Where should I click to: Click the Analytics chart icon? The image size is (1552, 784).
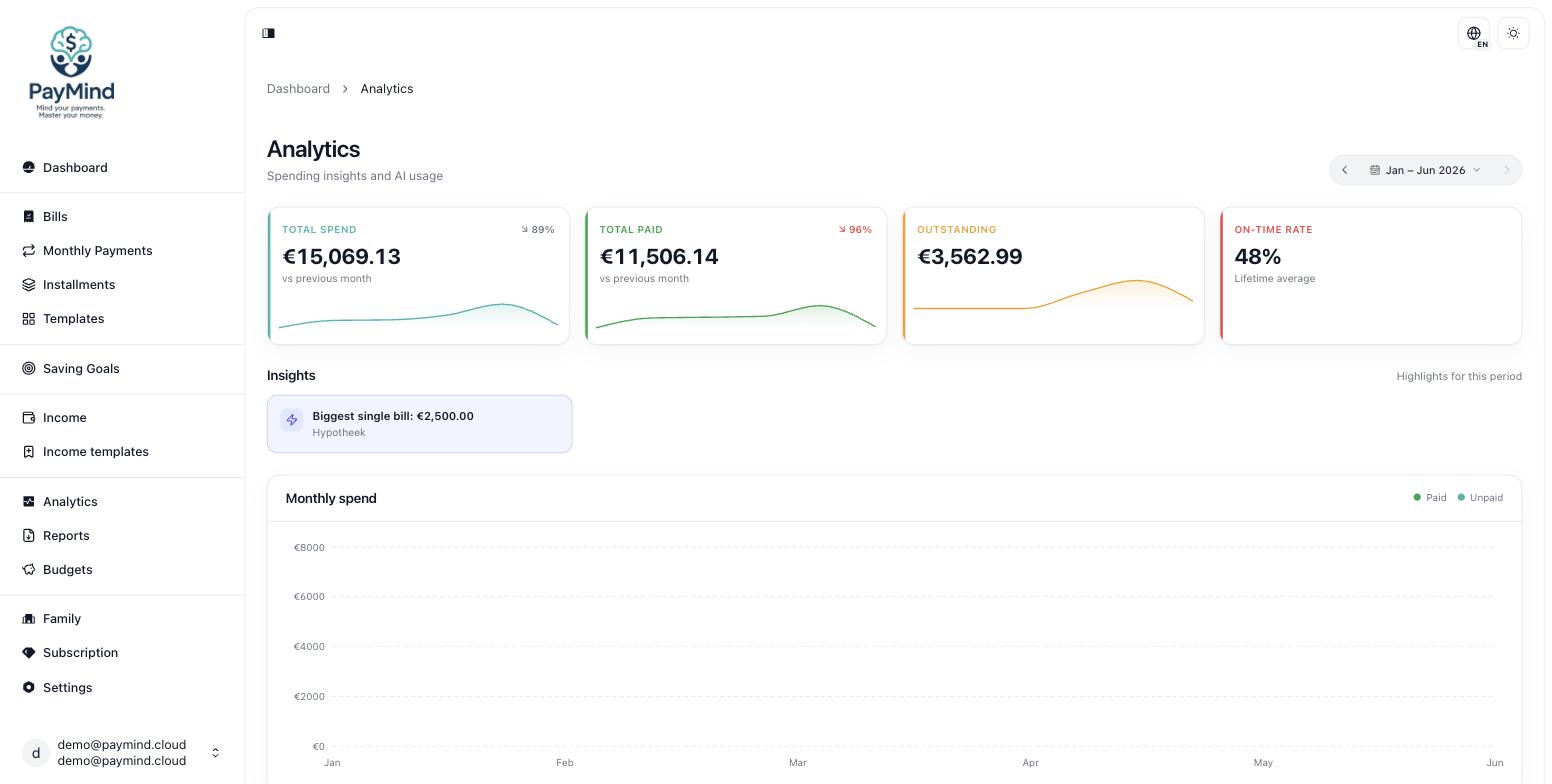click(x=28, y=501)
